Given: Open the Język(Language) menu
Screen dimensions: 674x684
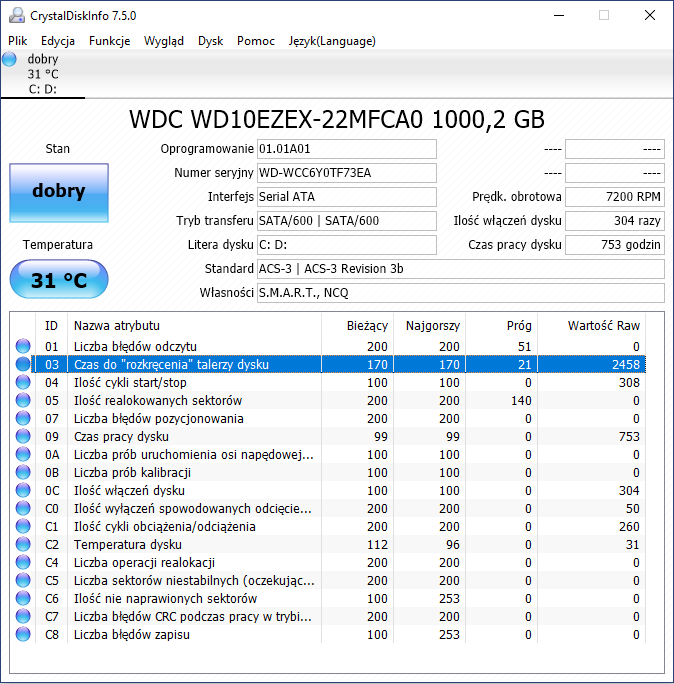Looking at the screenshot, I should (332, 41).
